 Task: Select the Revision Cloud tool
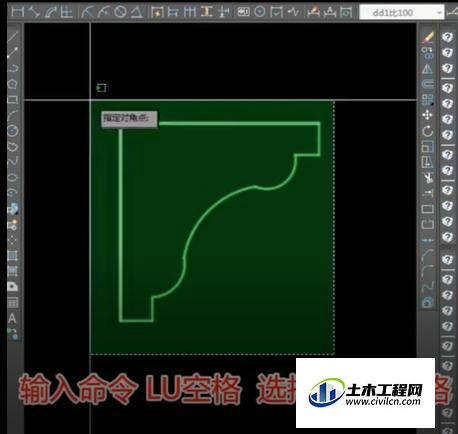[12, 147]
